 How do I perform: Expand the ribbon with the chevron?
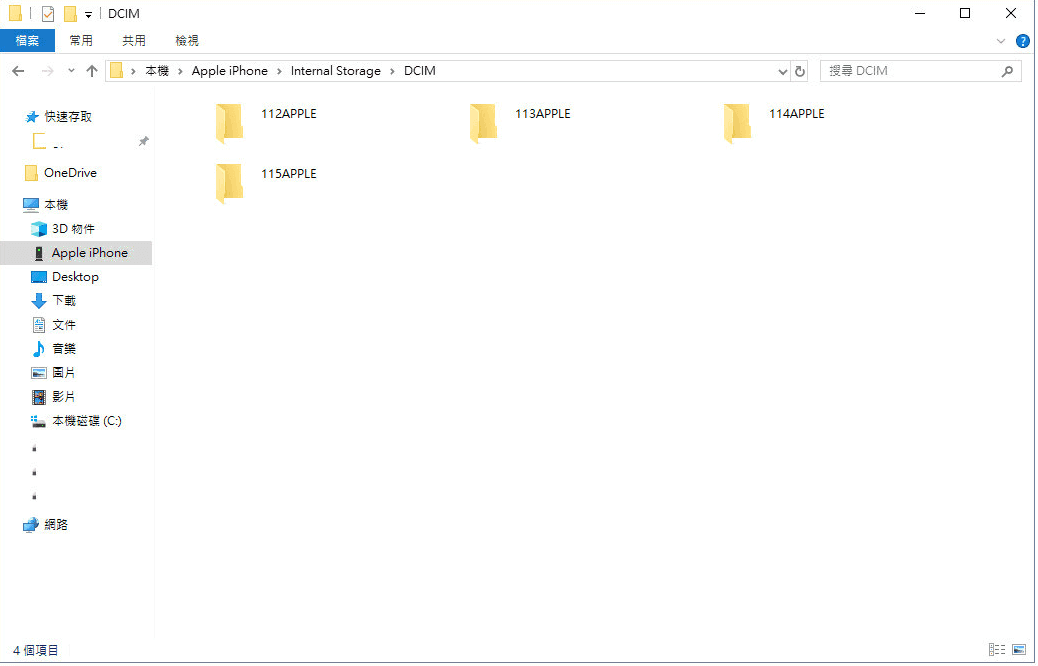tap(1001, 41)
